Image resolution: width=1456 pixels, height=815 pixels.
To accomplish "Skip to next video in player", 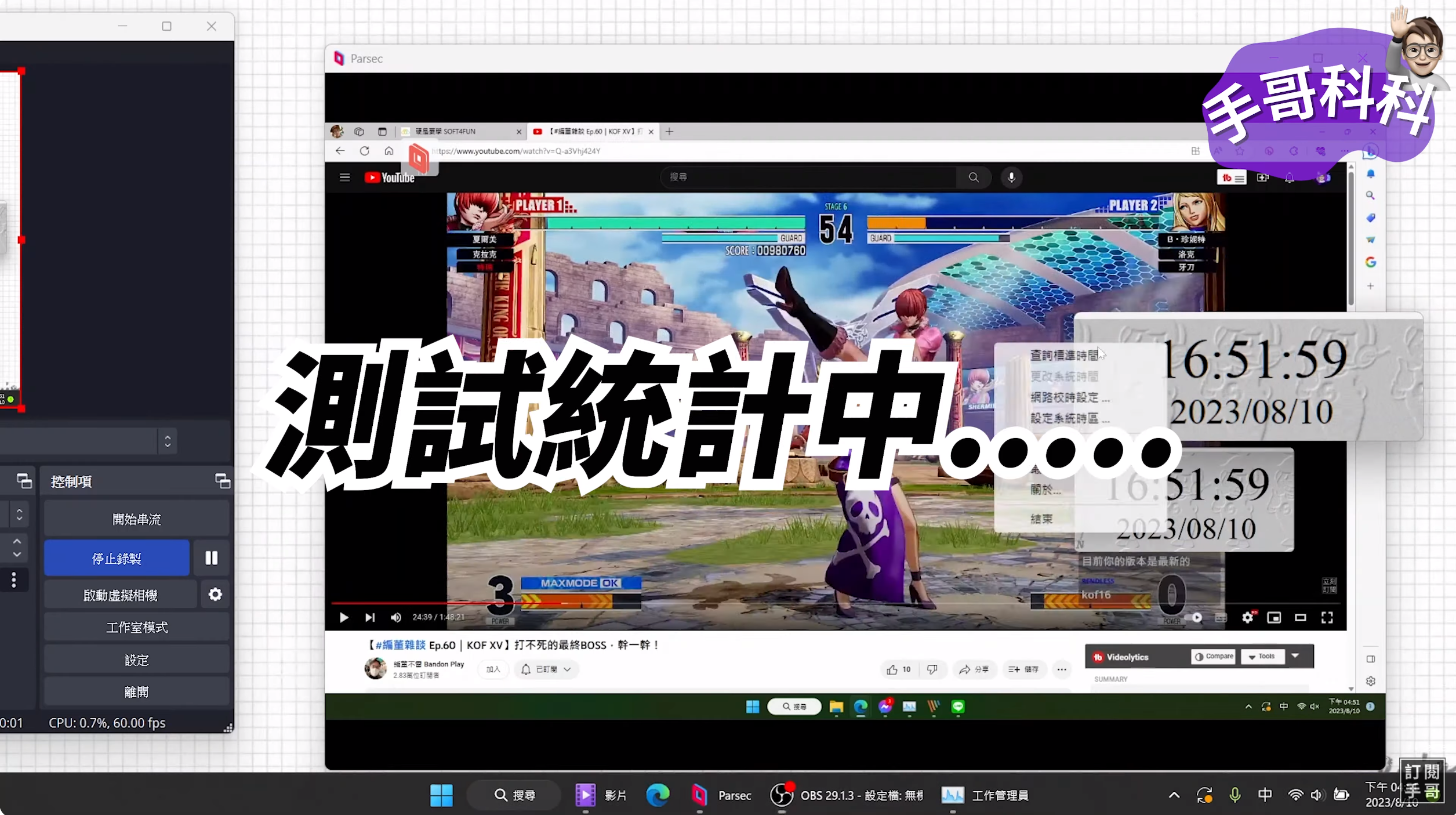I will click(x=370, y=617).
